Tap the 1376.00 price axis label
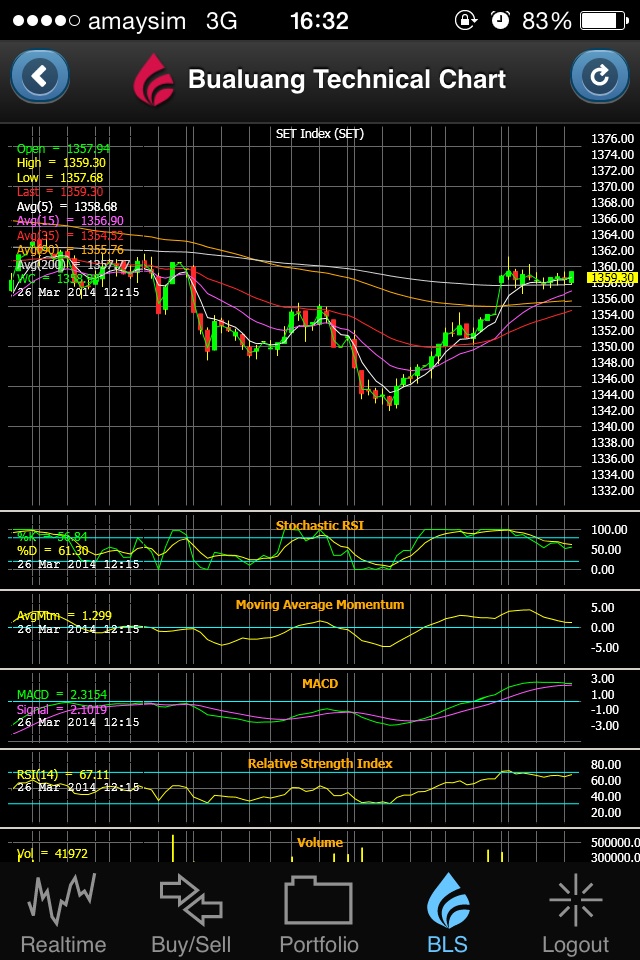 [x=612, y=138]
